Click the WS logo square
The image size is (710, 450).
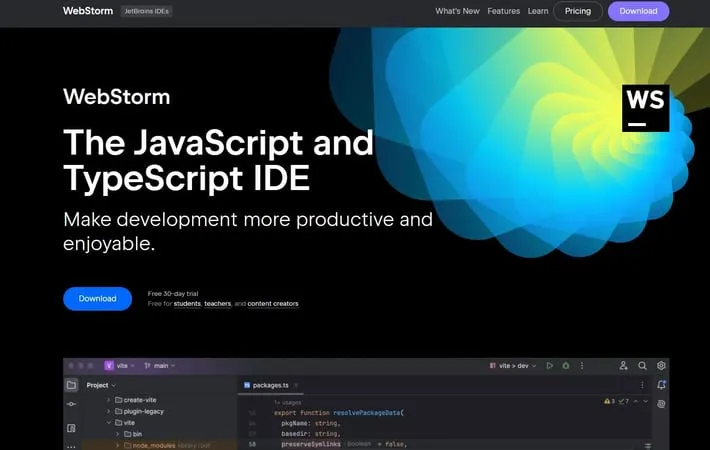(645, 108)
